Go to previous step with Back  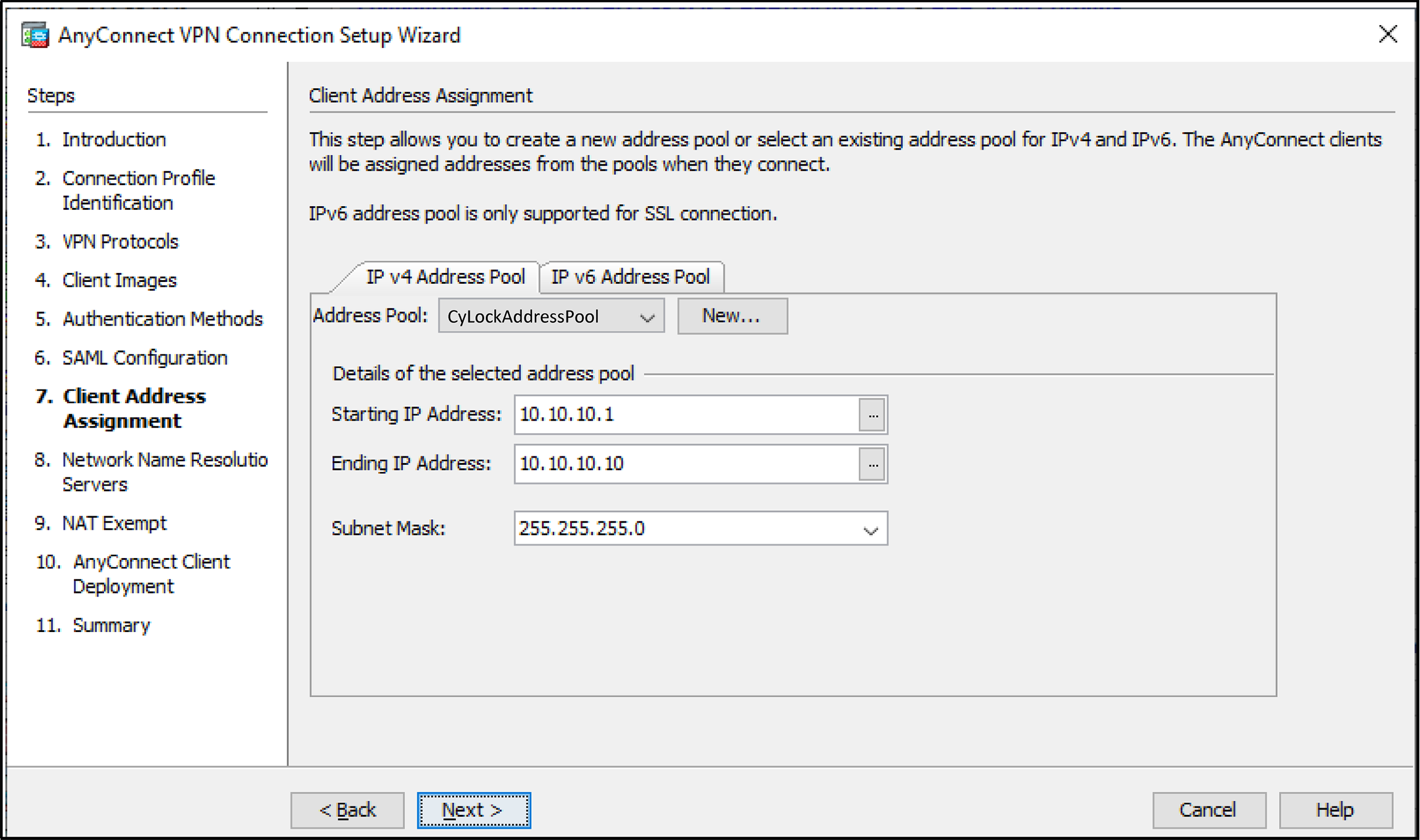(347, 810)
